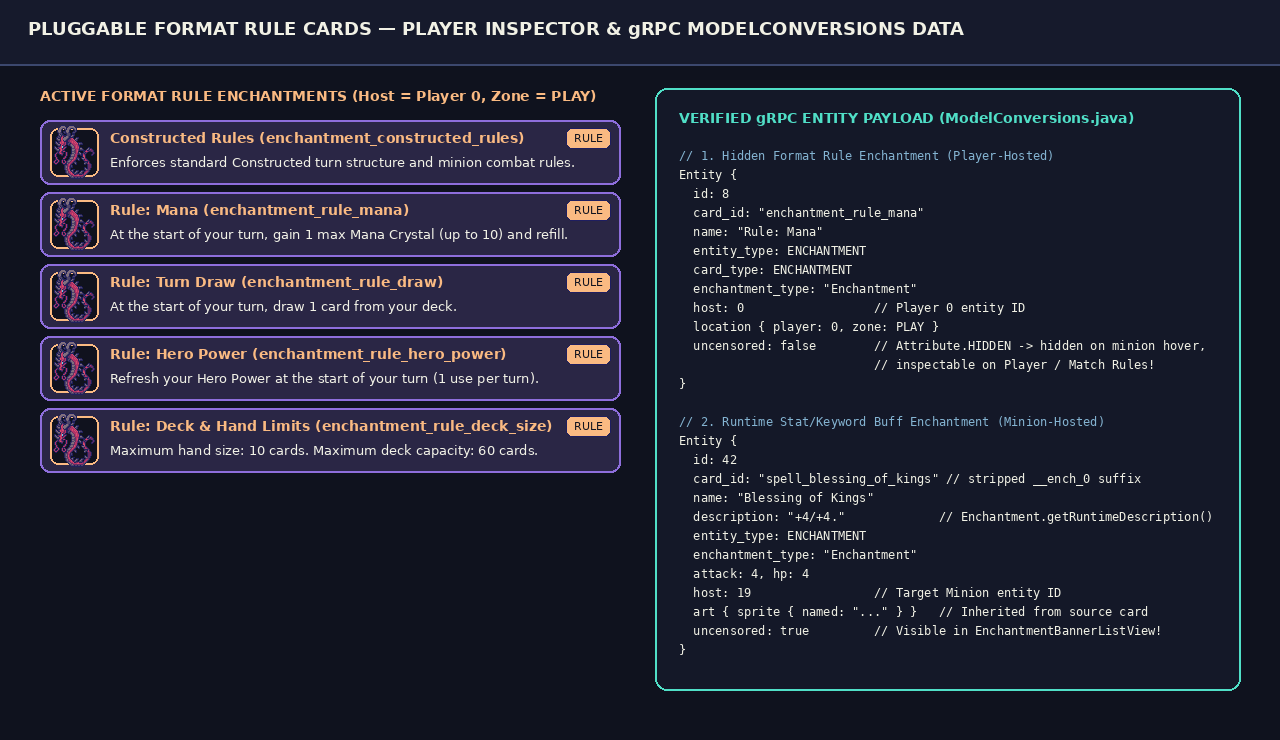
Task: Click the line name: "Blessing of Kings"
Action: [783, 498]
